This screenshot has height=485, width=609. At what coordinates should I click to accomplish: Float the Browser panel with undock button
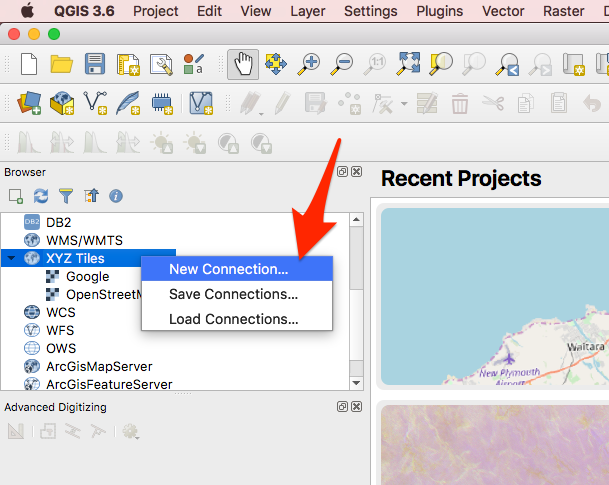click(x=342, y=172)
